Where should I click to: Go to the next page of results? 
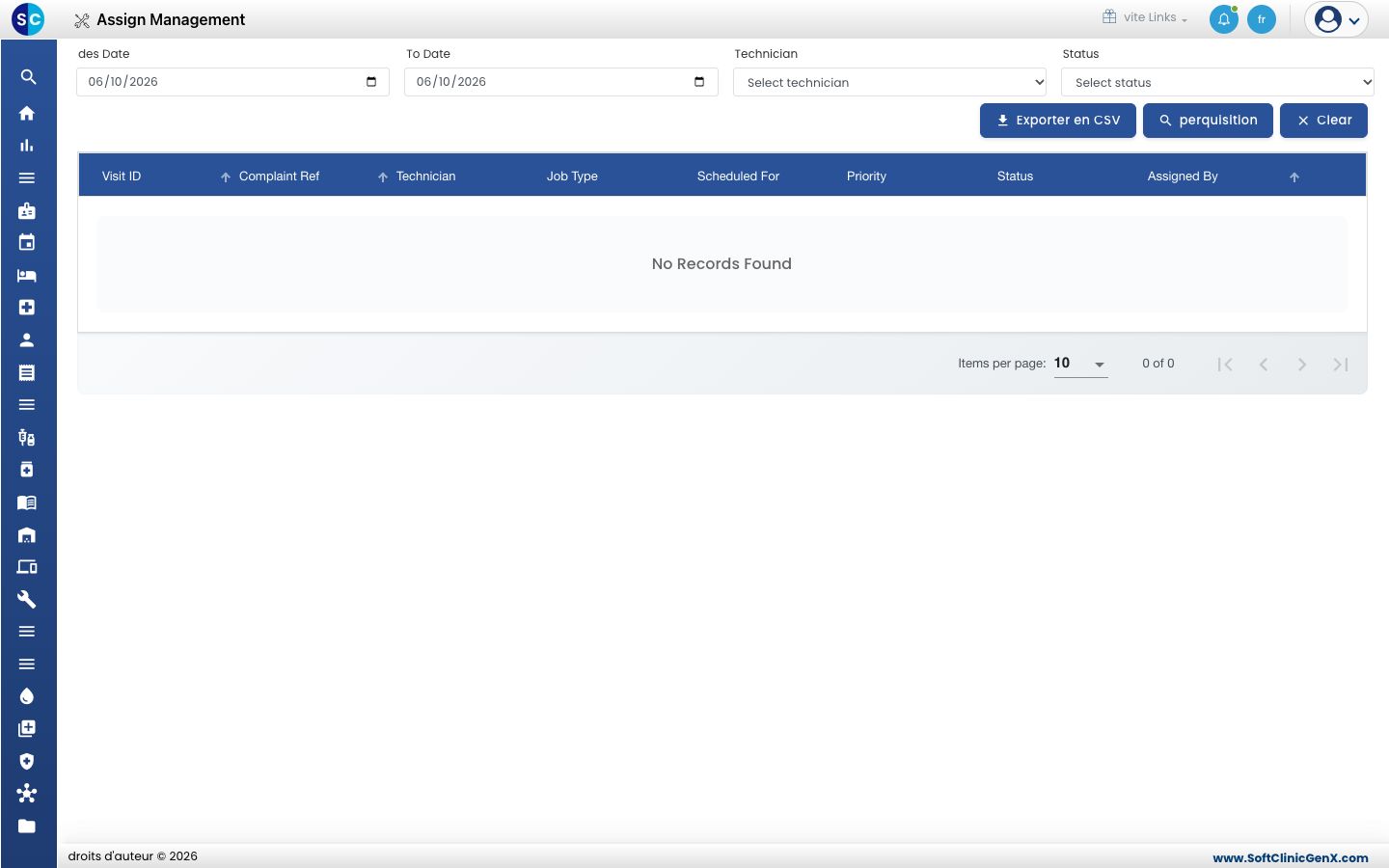1302,365
